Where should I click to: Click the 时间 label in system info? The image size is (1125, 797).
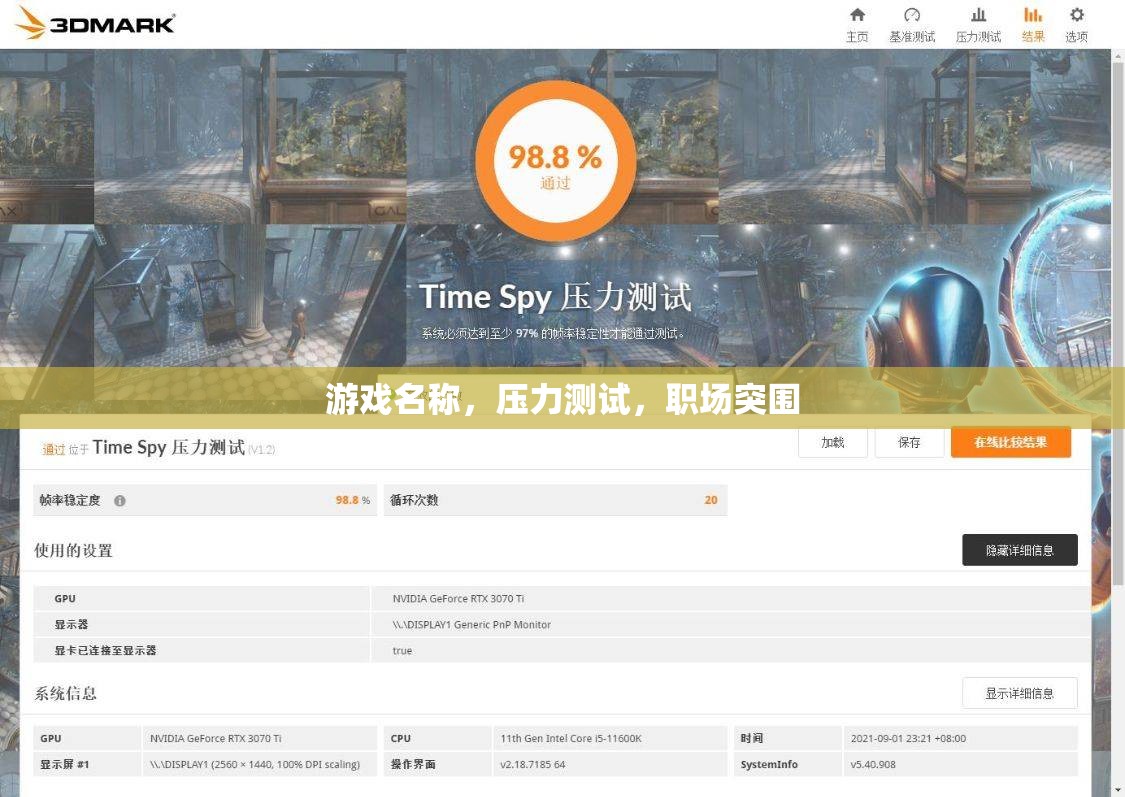click(752, 738)
